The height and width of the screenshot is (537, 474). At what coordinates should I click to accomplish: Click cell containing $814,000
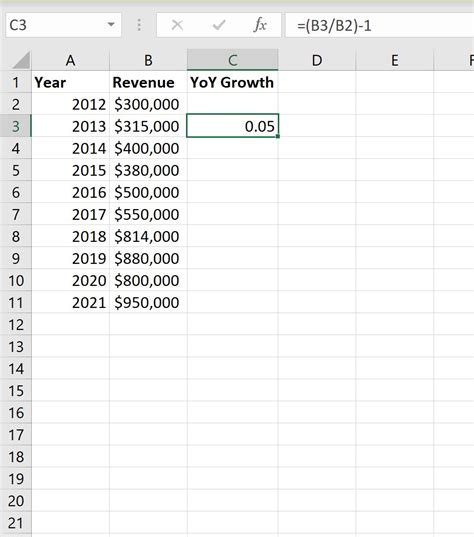[148, 236]
